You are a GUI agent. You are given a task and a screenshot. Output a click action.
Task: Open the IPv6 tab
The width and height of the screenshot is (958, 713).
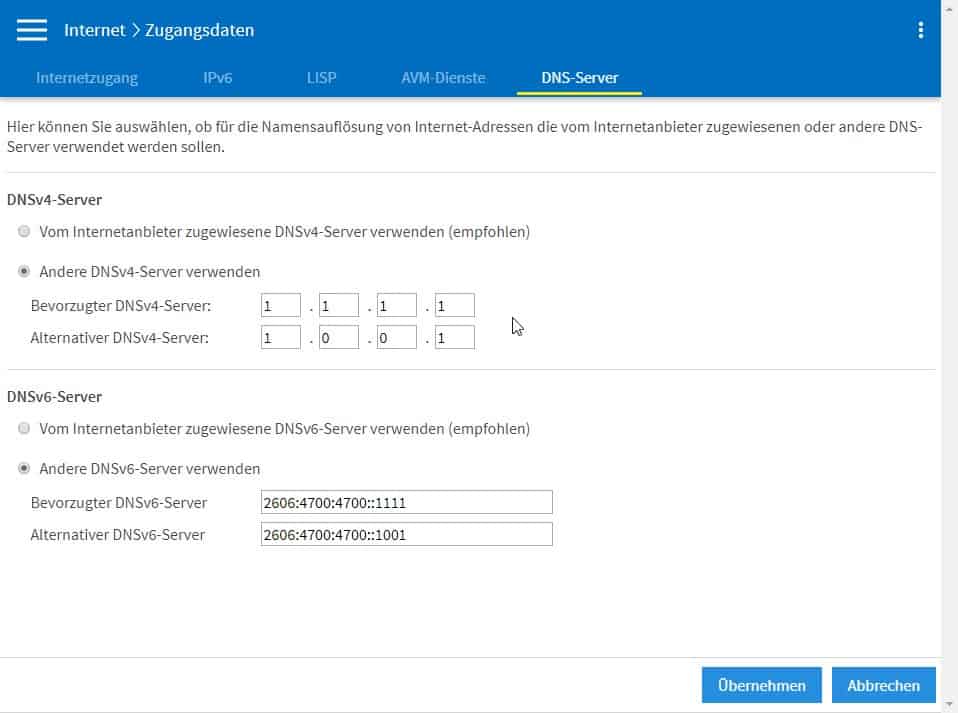217,77
